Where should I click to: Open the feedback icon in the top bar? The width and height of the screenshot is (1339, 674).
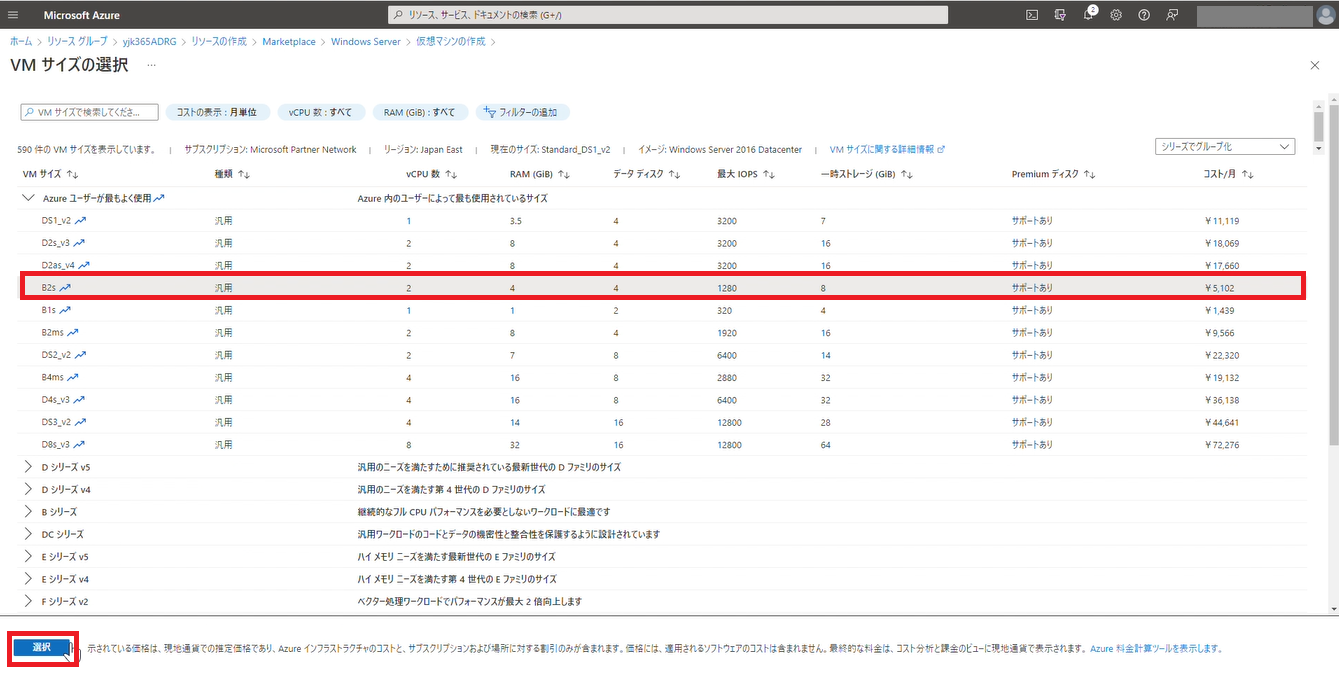point(1172,15)
